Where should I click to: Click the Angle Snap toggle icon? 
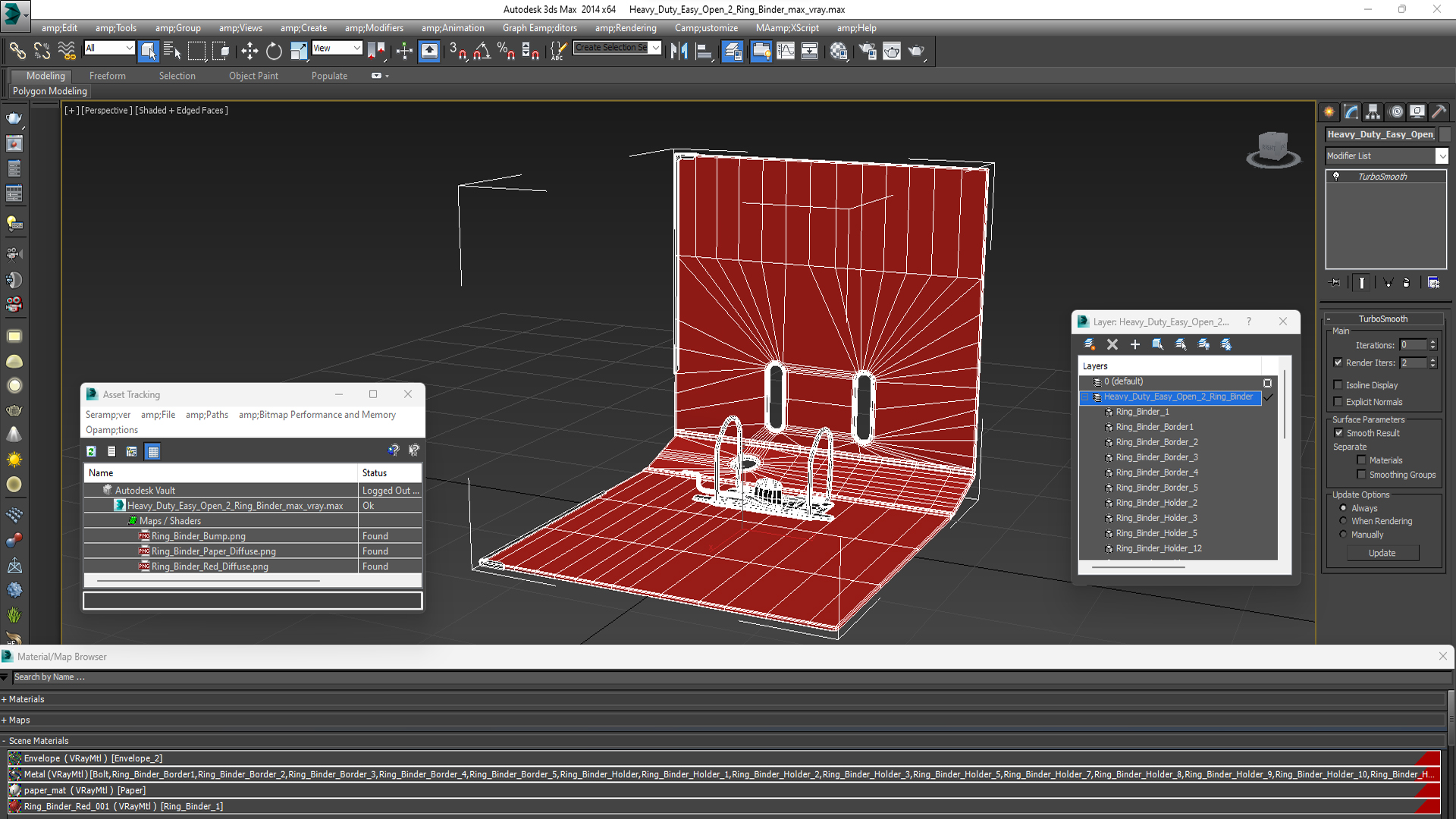pyautogui.click(x=482, y=51)
